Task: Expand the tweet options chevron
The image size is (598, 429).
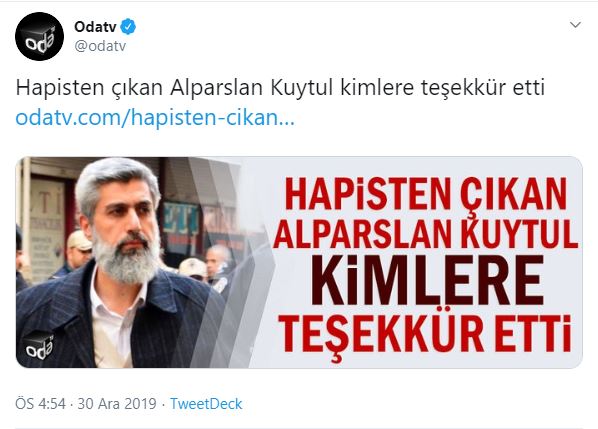Action: pos(575,25)
